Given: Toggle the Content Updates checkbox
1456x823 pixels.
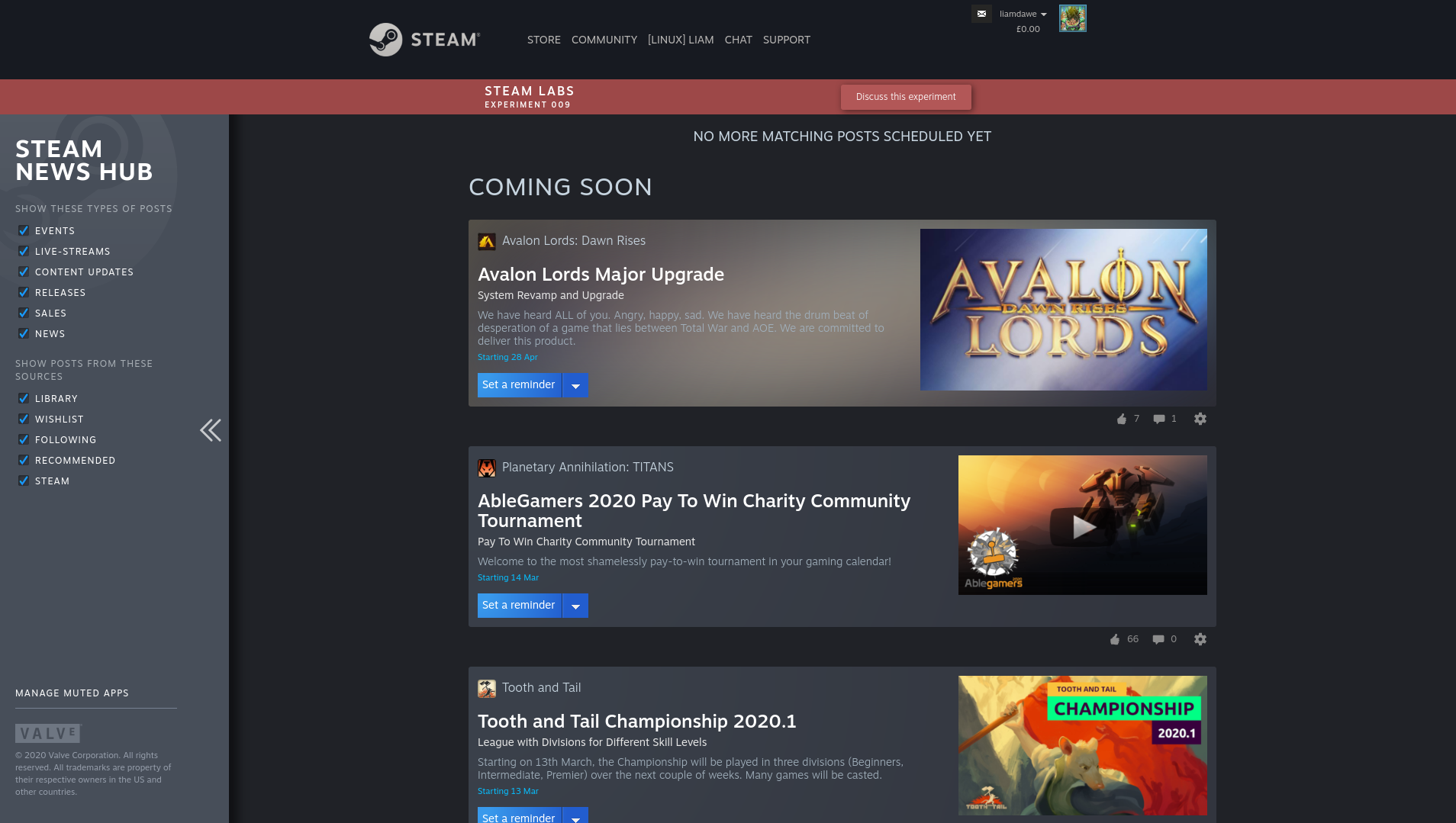Looking at the screenshot, I should tap(24, 272).
